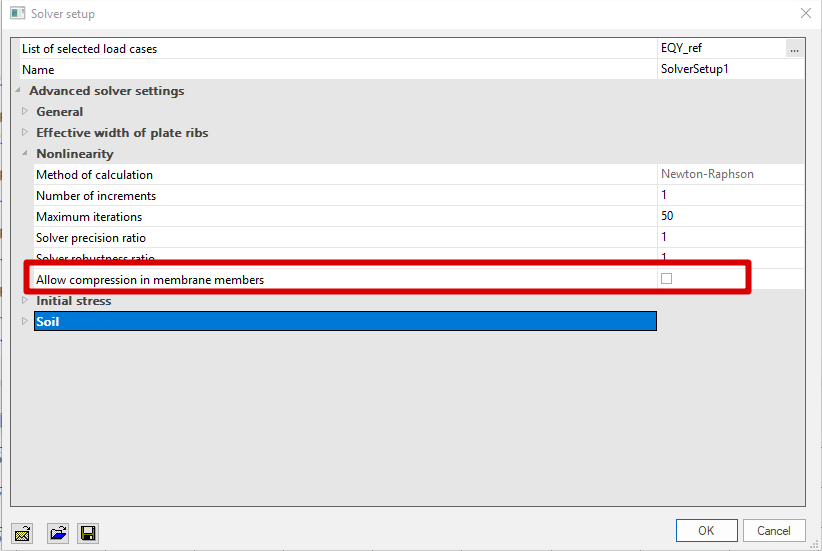The height and width of the screenshot is (551, 822).
Task: Enable Allow compression in membrane members checkbox
Action: coord(666,279)
